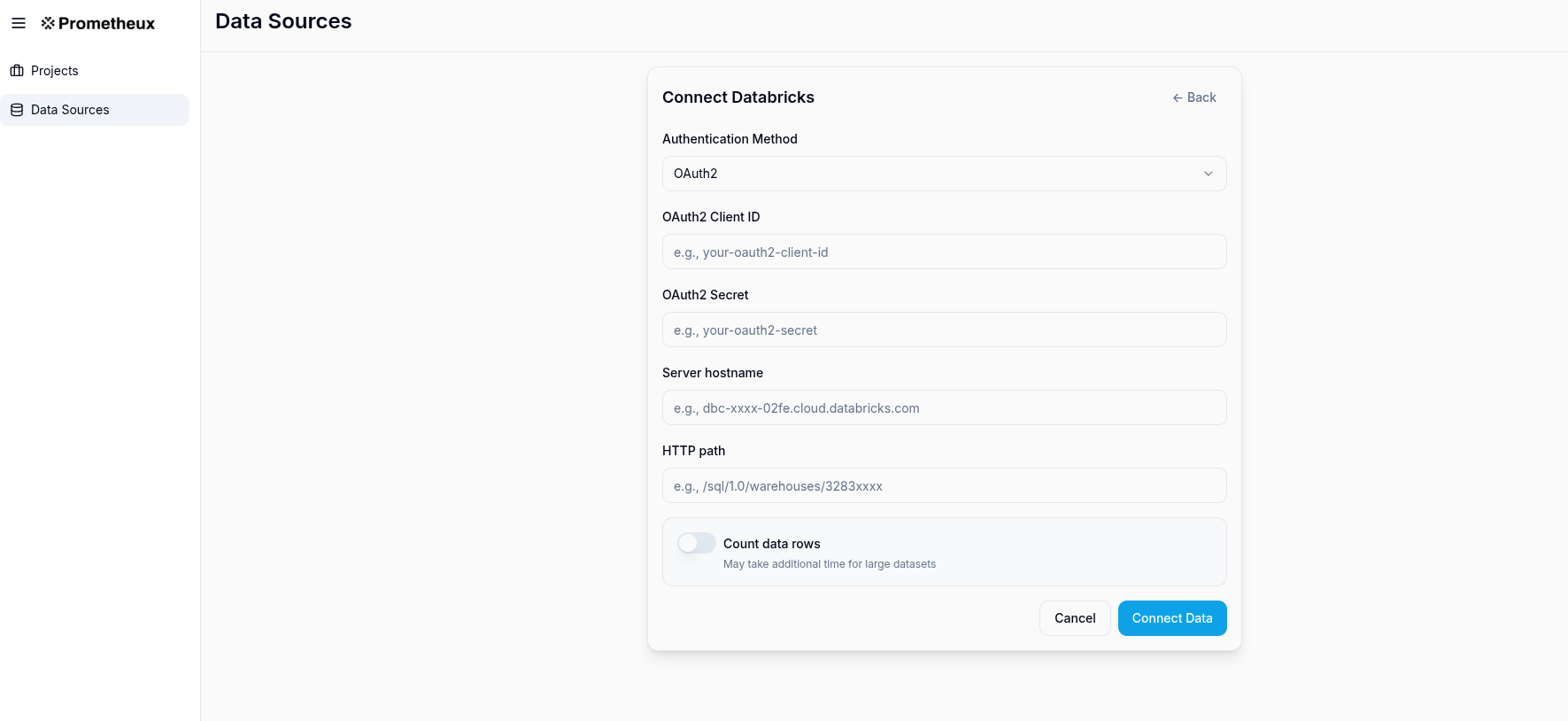
Task: Click the Prometheux logo
Action: click(x=97, y=23)
